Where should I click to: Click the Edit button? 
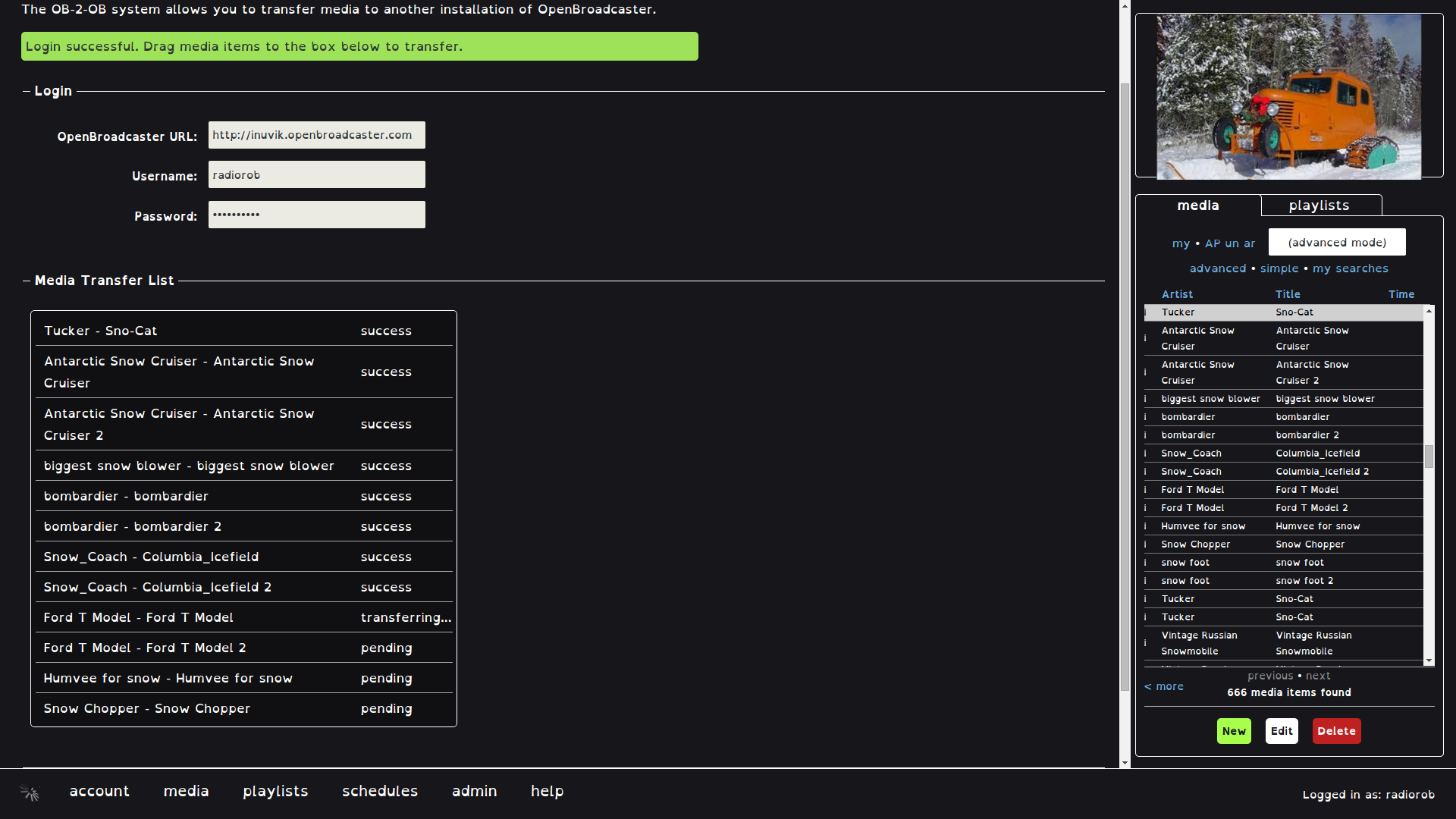1282,731
